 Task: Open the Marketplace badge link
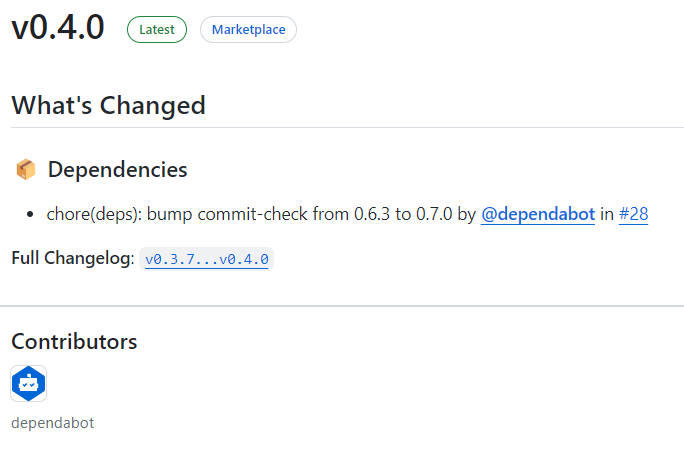point(248,30)
